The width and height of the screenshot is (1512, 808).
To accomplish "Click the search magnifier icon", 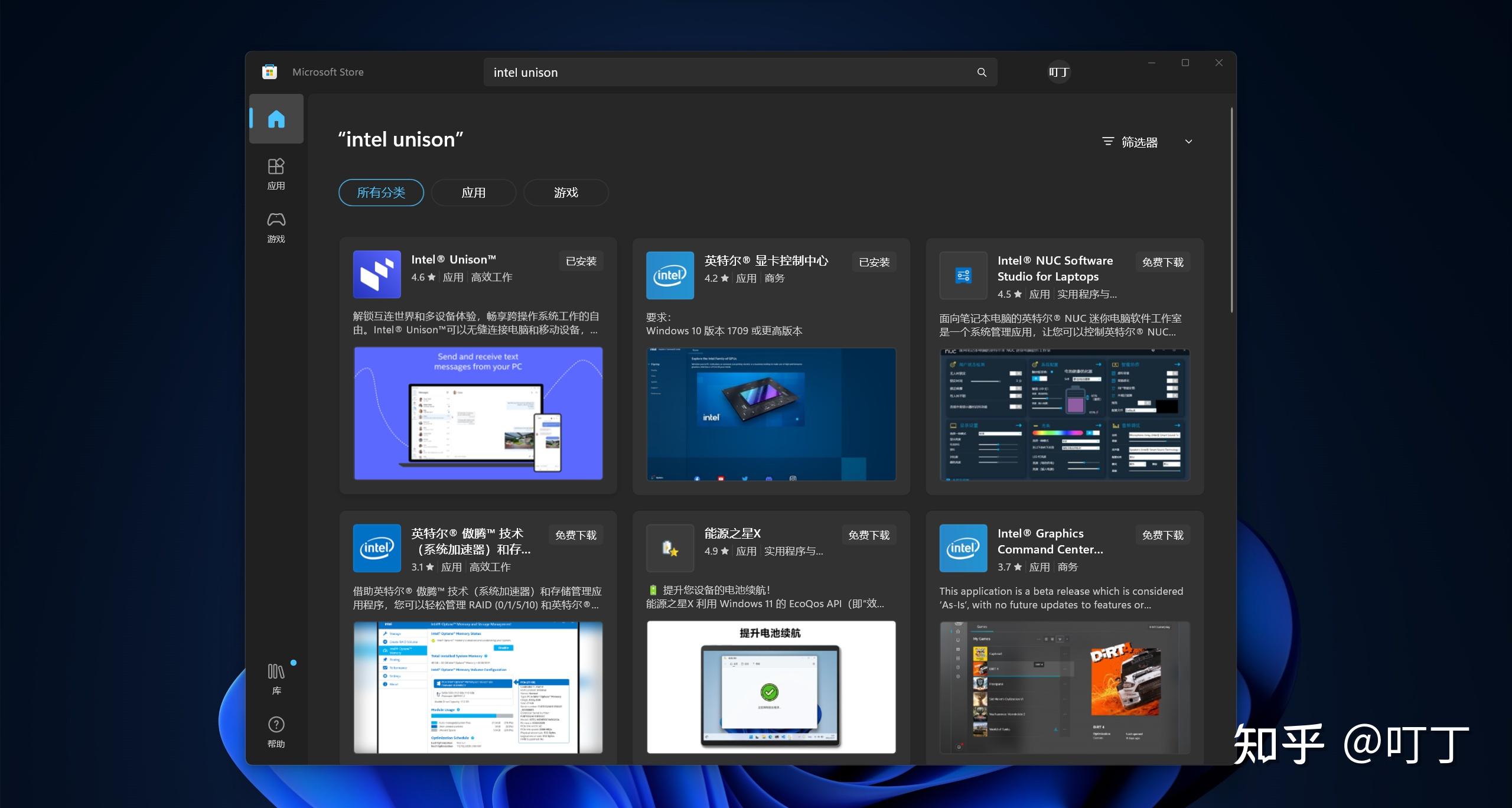I will tap(980, 72).
